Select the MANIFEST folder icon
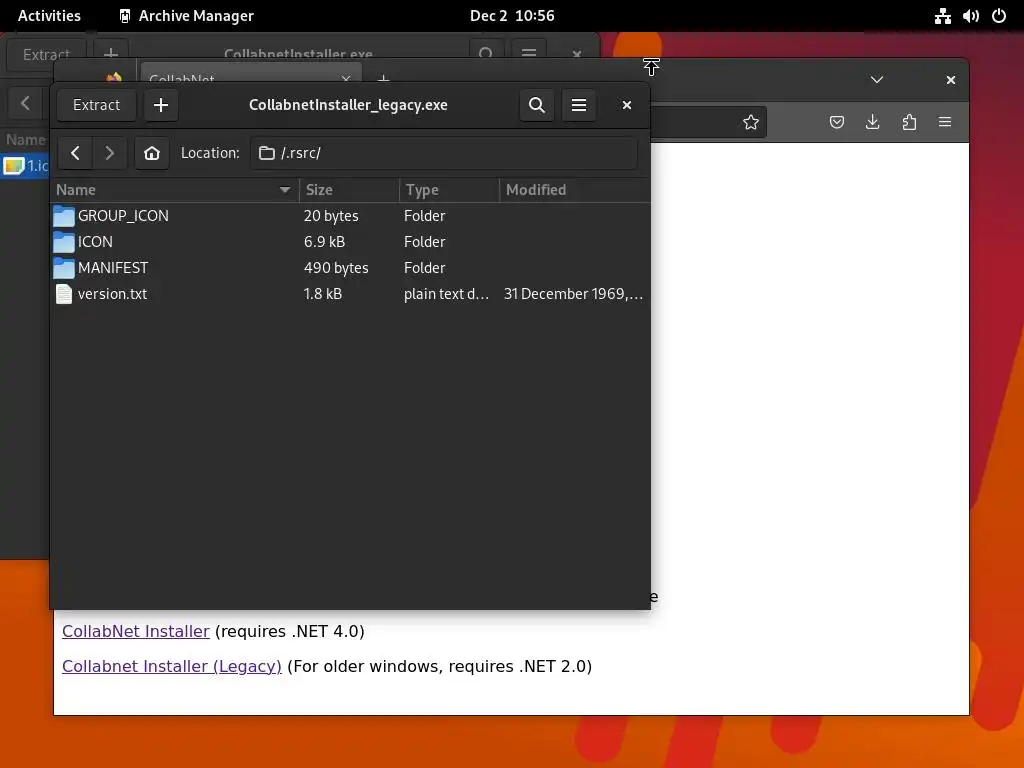The width and height of the screenshot is (1024, 768). 63,268
